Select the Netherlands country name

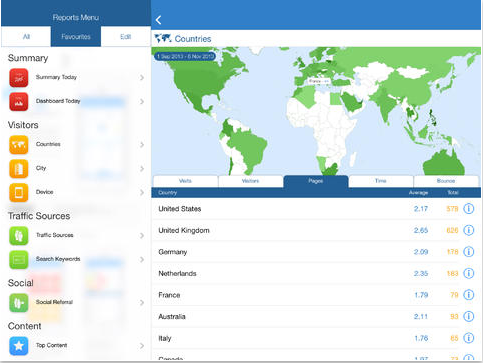click(x=177, y=274)
